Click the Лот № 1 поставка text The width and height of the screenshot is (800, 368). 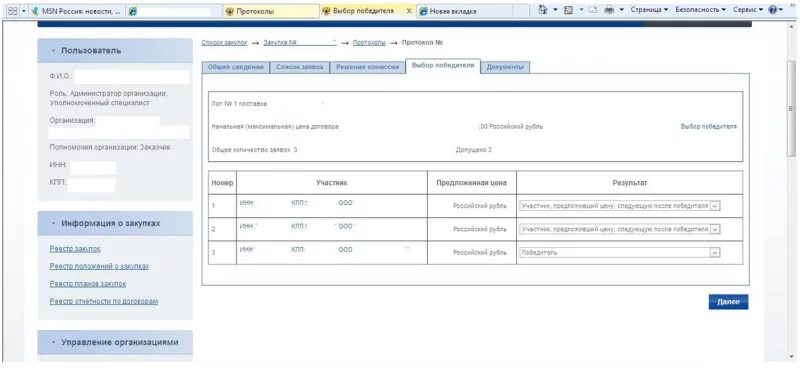point(239,104)
